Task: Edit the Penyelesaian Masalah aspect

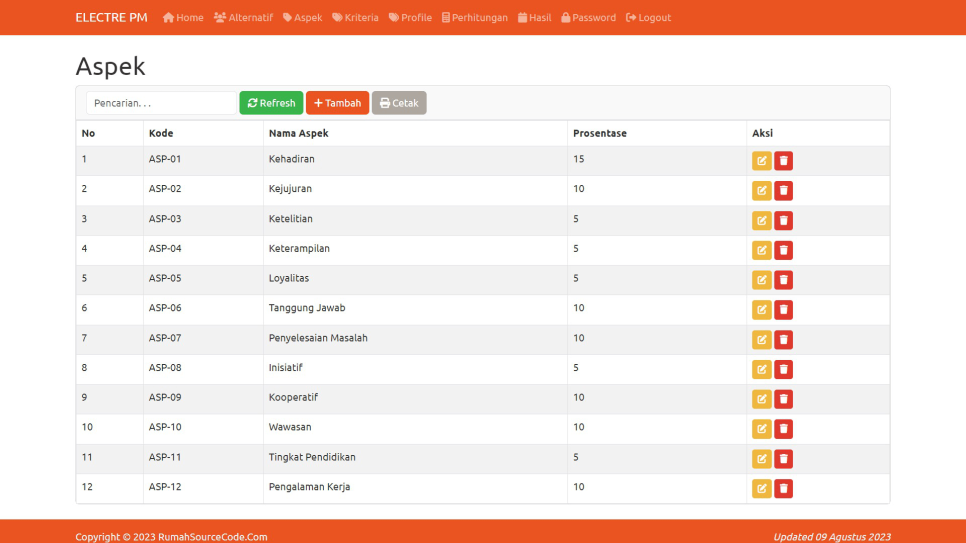Action: [x=761, y=340]
